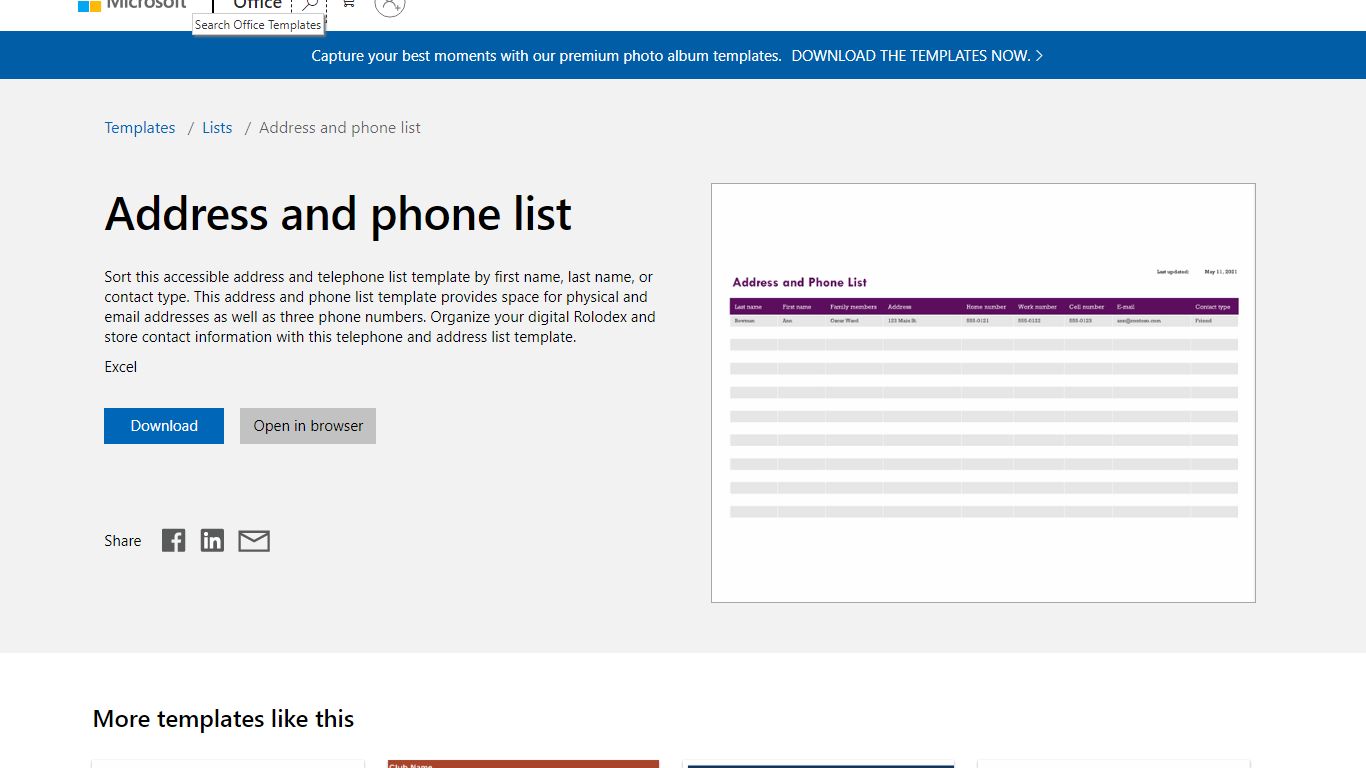Click Open in browser button
This screenshot has width=1366, height=768.
tap(308, 426)
